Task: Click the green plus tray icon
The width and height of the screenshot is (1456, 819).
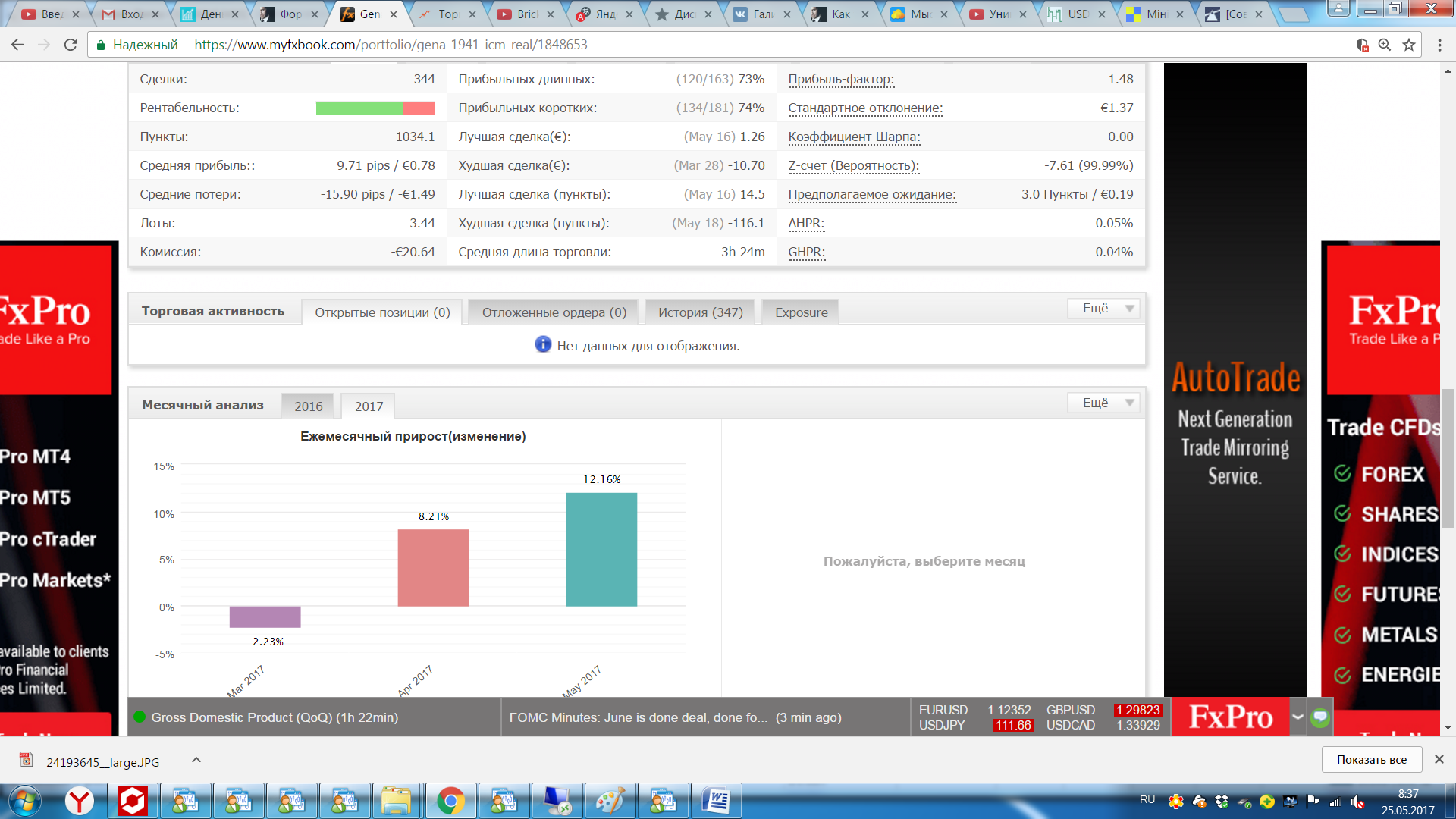Action: pyautogui.click(x=1267, y=802)
